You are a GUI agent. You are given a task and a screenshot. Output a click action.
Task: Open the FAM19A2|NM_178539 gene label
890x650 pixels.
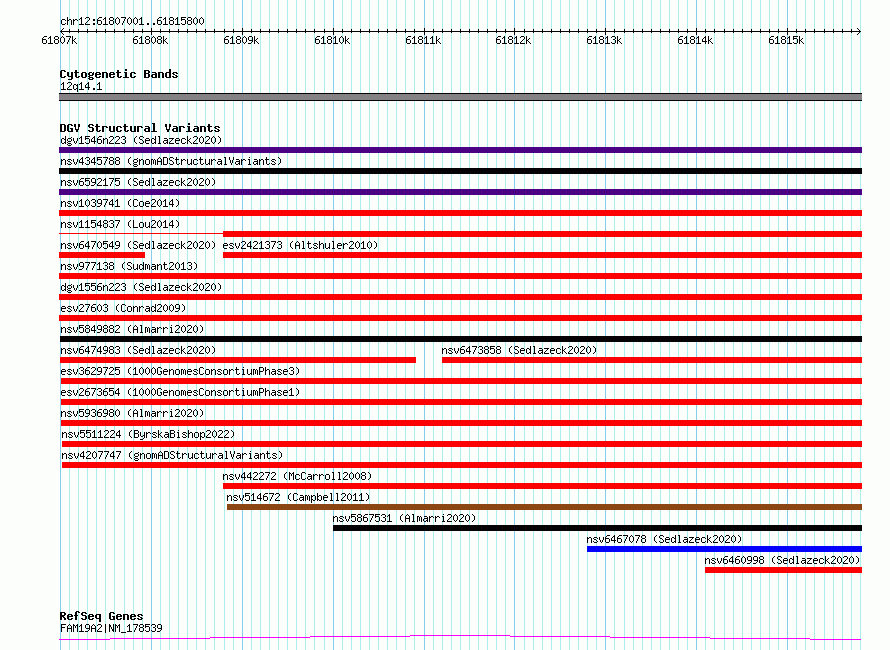tap(111, 628)
